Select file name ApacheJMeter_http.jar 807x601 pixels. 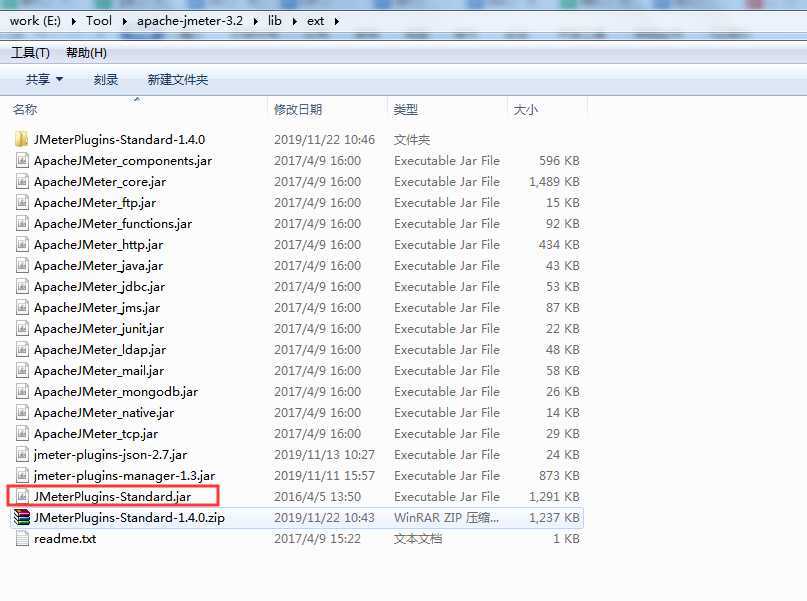coord(99,244)
